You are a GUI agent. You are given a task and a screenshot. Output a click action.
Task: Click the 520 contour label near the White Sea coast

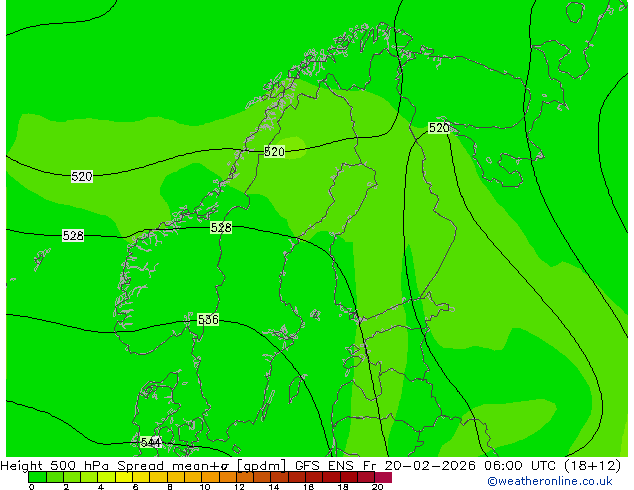[x=439, y=128]
